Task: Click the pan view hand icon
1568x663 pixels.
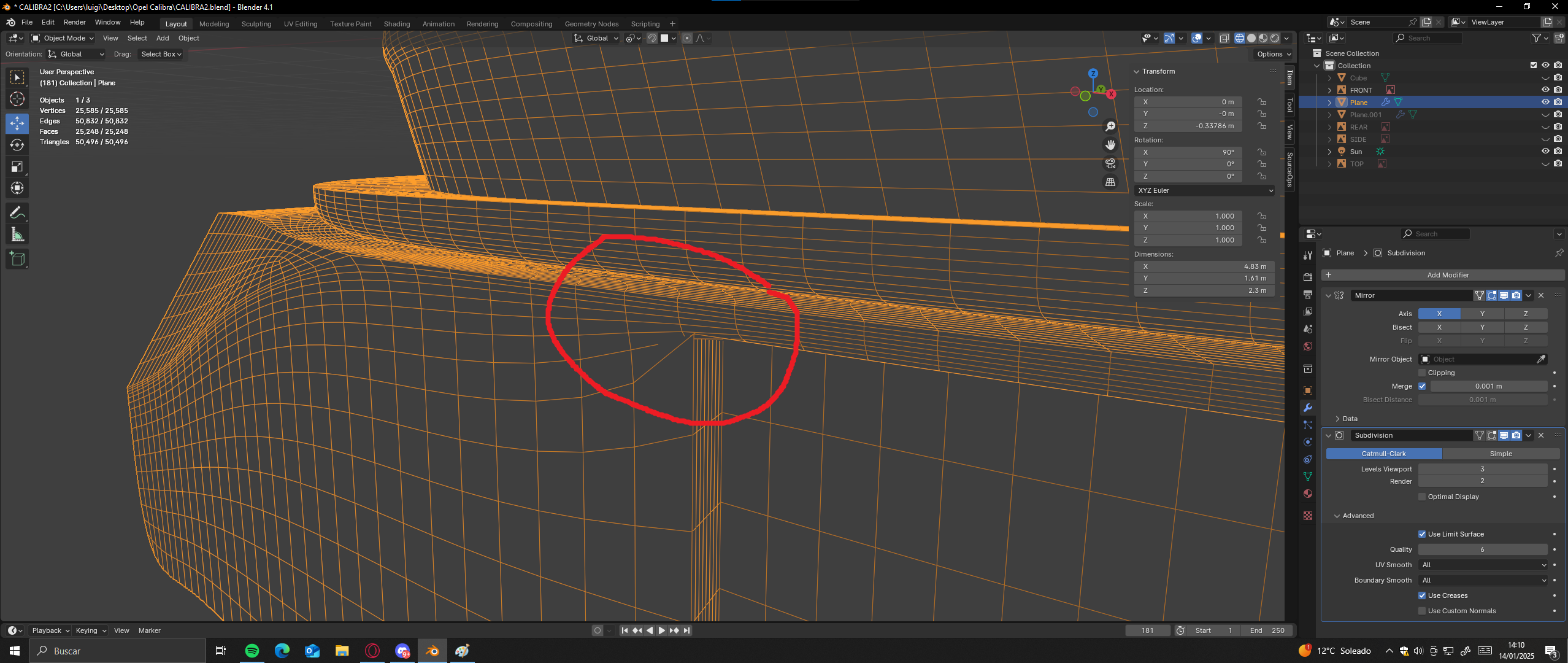Action: click(1110, 145)
